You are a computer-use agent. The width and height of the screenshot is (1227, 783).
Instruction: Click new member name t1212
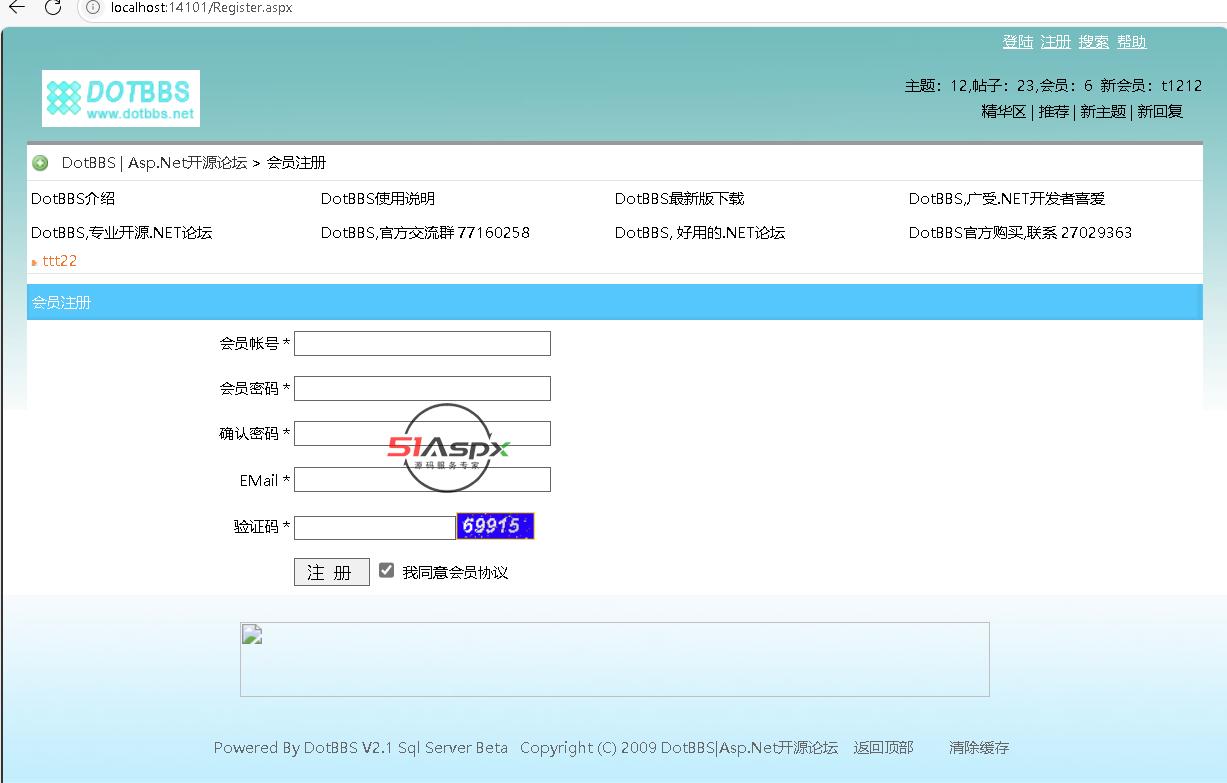tap(1182, 86)
